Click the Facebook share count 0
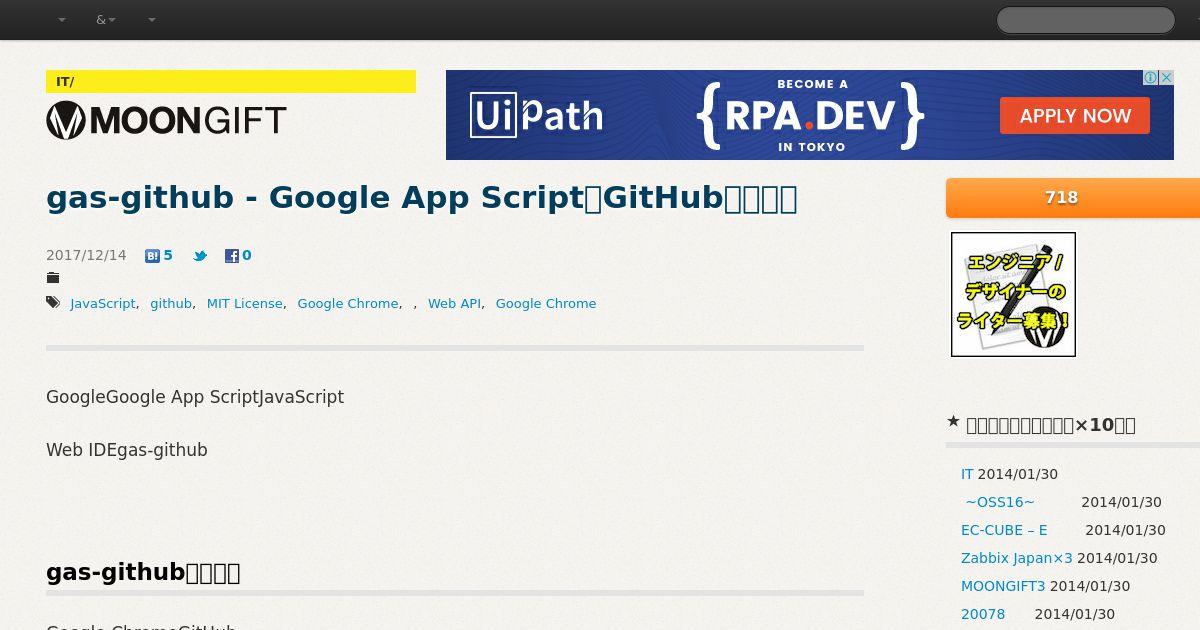The height and width of the screenshot is (630, 1200). click(247, 255)
